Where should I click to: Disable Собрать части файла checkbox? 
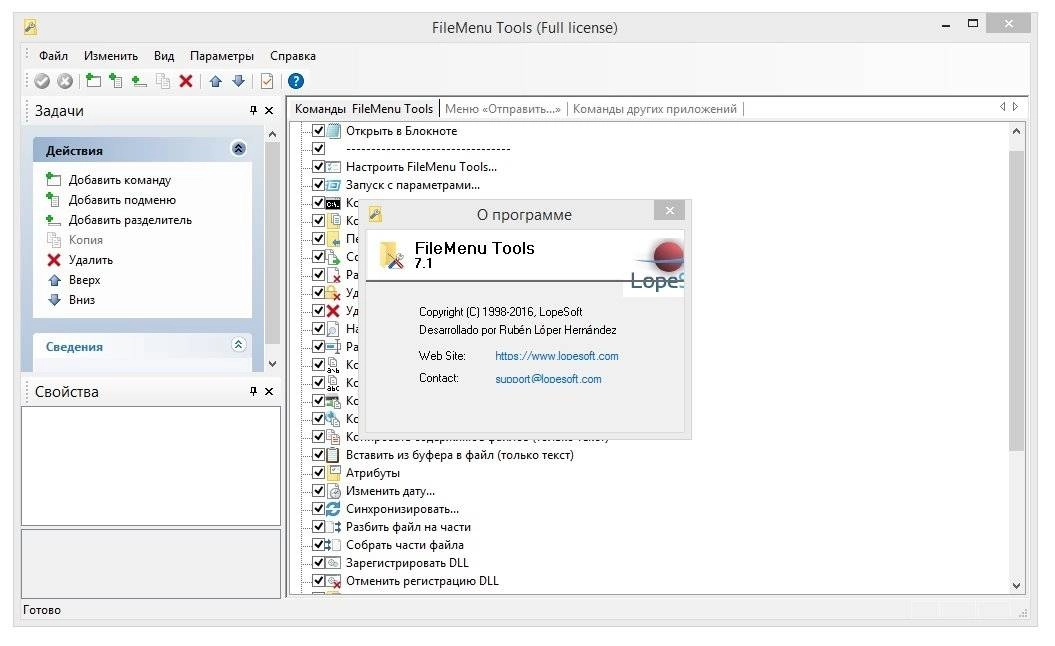tap(319, 544)
